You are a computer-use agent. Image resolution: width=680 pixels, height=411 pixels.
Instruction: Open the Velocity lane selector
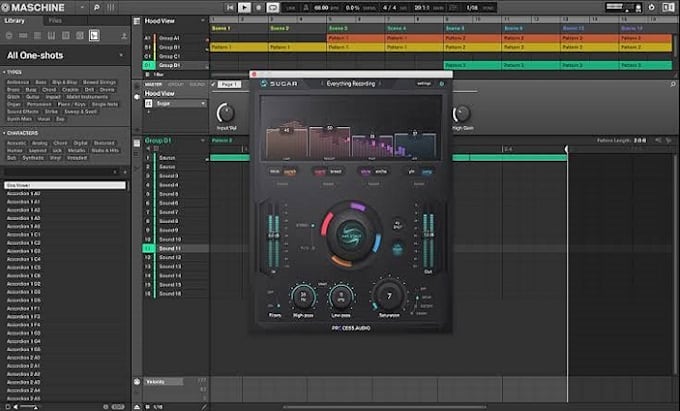[164, 382]
